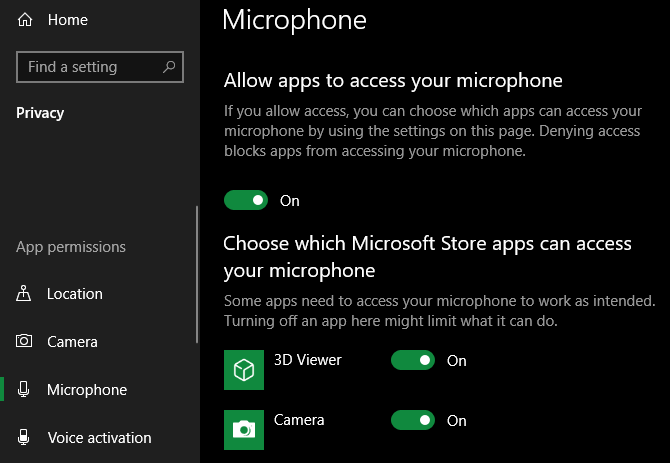
Task: Toggle Camera app microphone access
Action: 413,421
